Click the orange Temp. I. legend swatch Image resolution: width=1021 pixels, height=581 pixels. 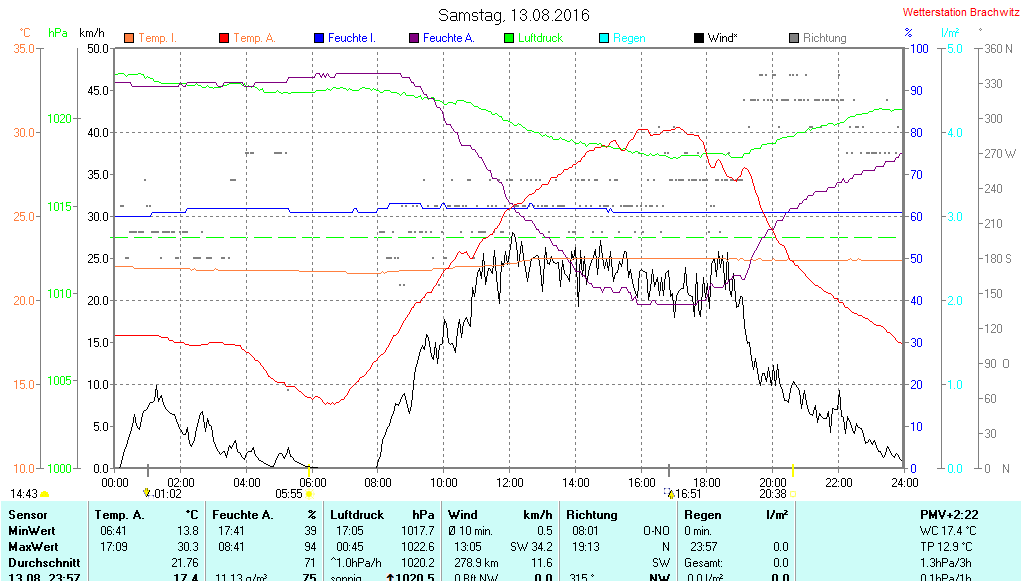(128, 38)
